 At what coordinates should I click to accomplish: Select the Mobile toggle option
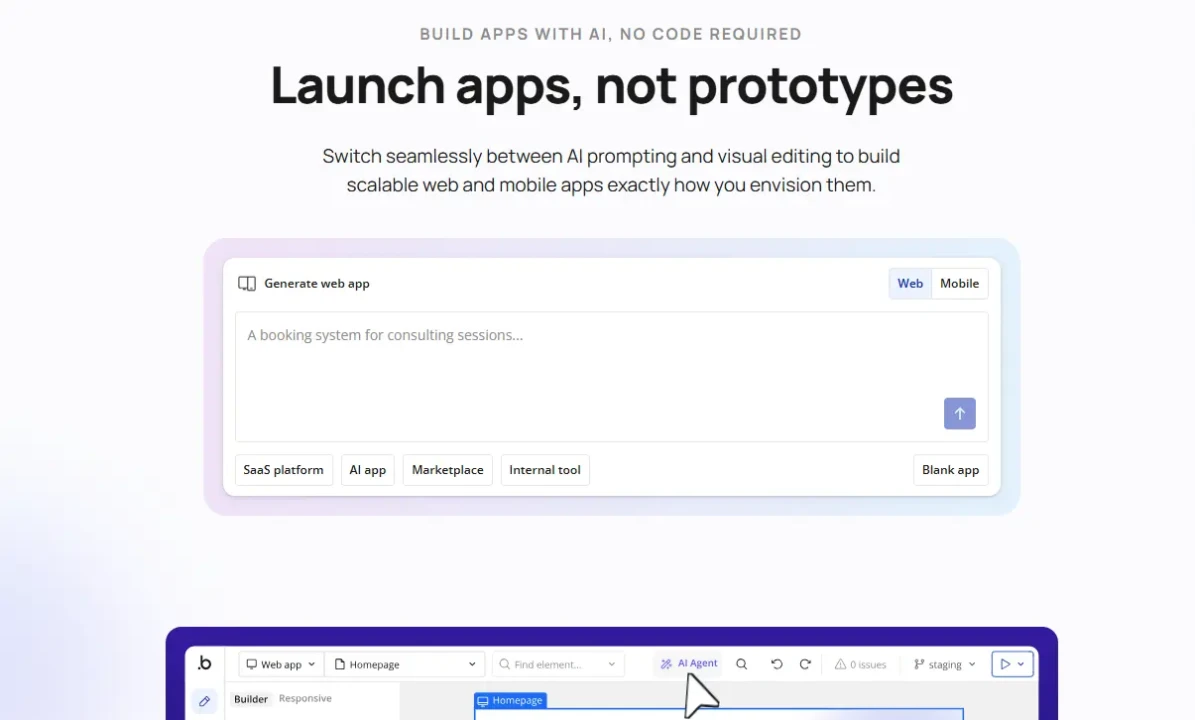coord(960,283)
